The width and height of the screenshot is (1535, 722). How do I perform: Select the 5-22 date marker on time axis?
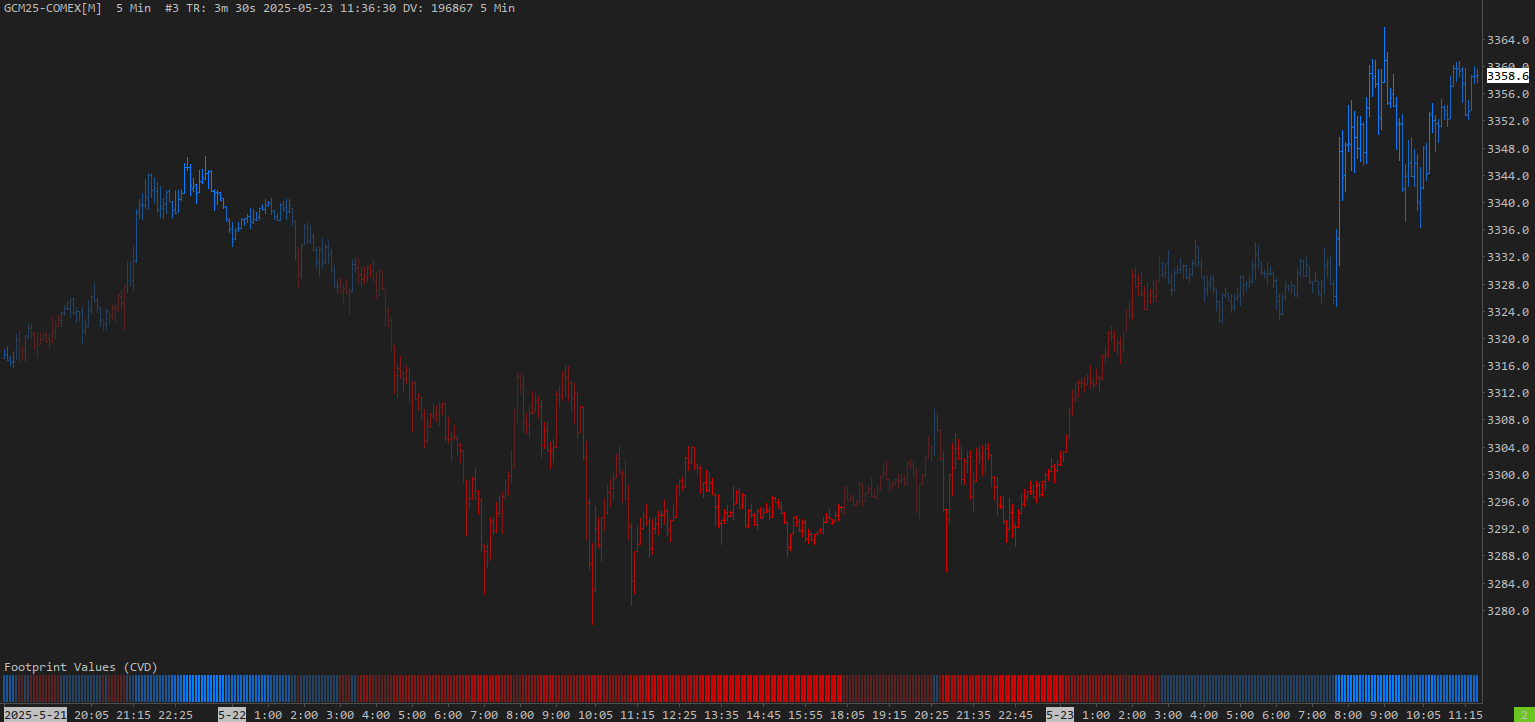point(232,715)
